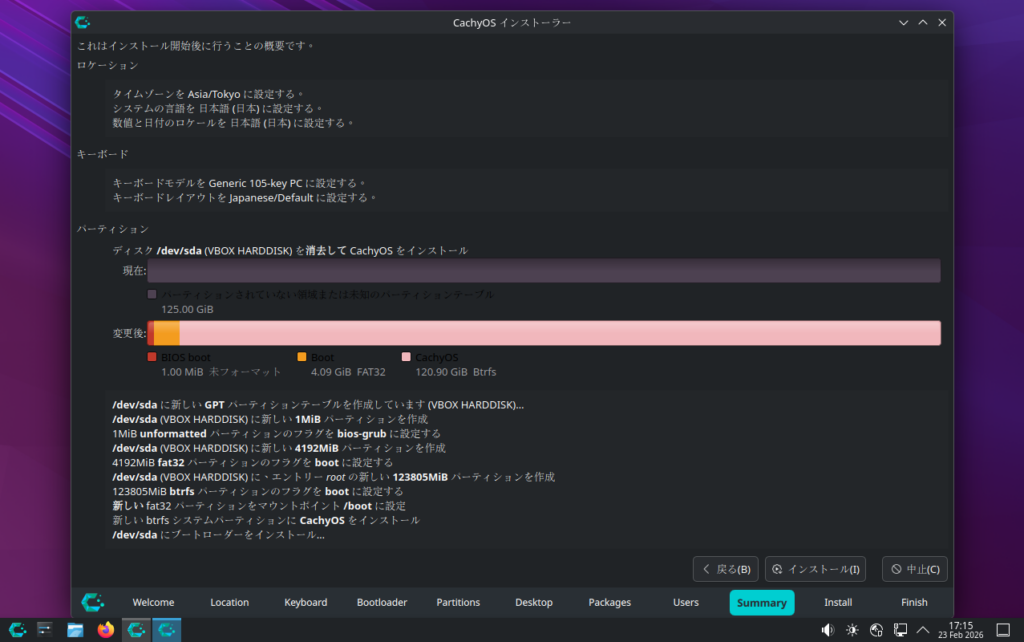Click the taskbar clock showing 17:15
The image size is (1024, 642).
pyautogui.click(x=962, y=630)
